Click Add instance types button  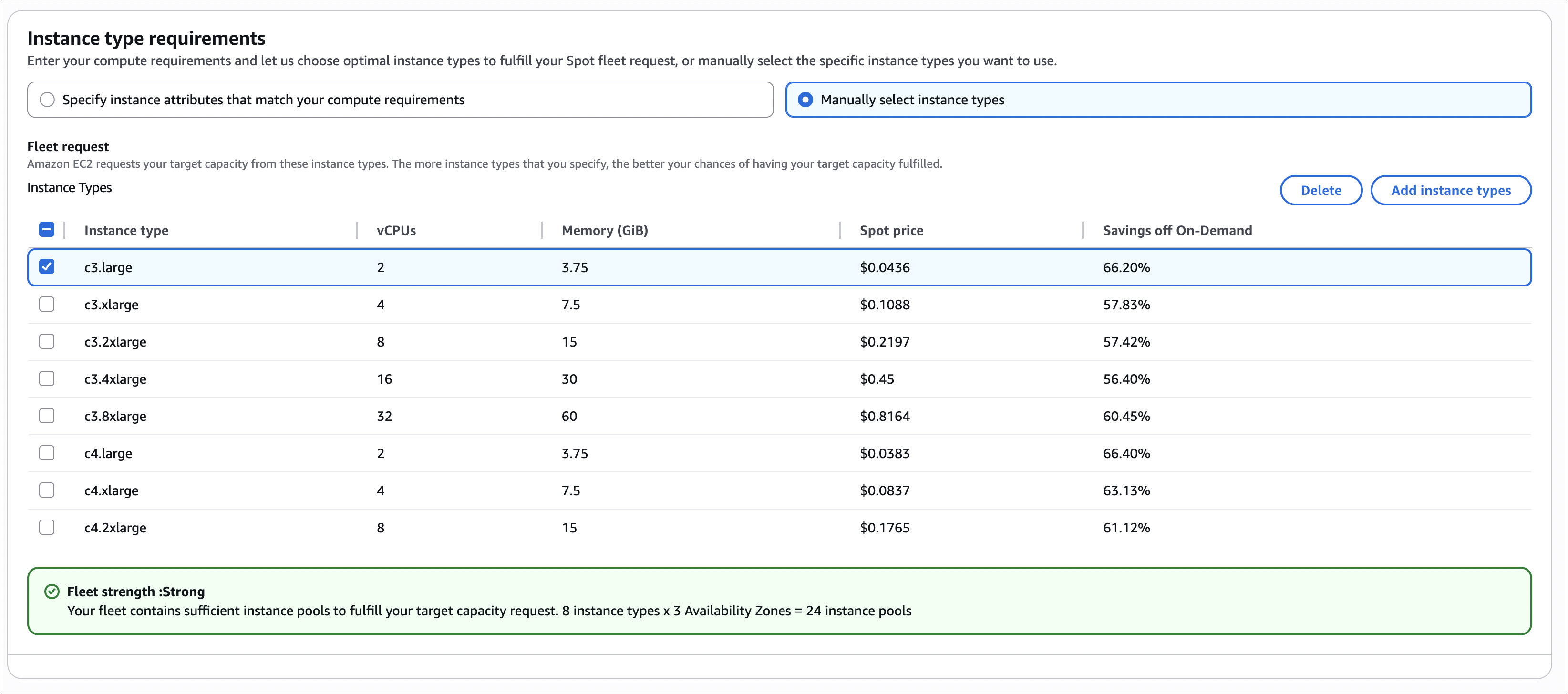coord(1450,190)
